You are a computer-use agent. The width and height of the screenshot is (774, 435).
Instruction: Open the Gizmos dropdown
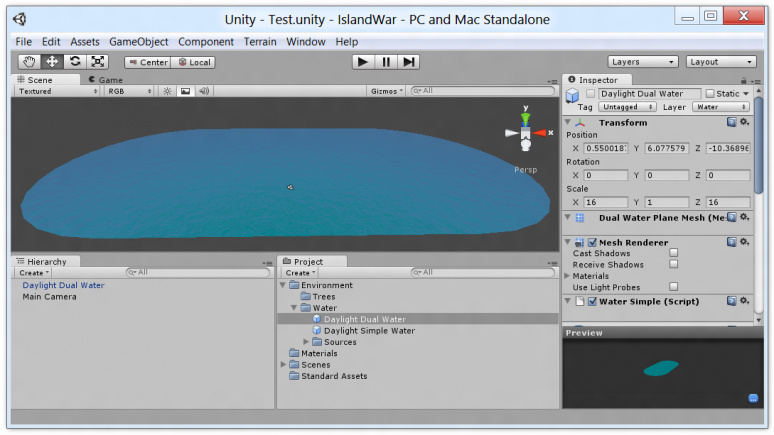coord(387,91)
